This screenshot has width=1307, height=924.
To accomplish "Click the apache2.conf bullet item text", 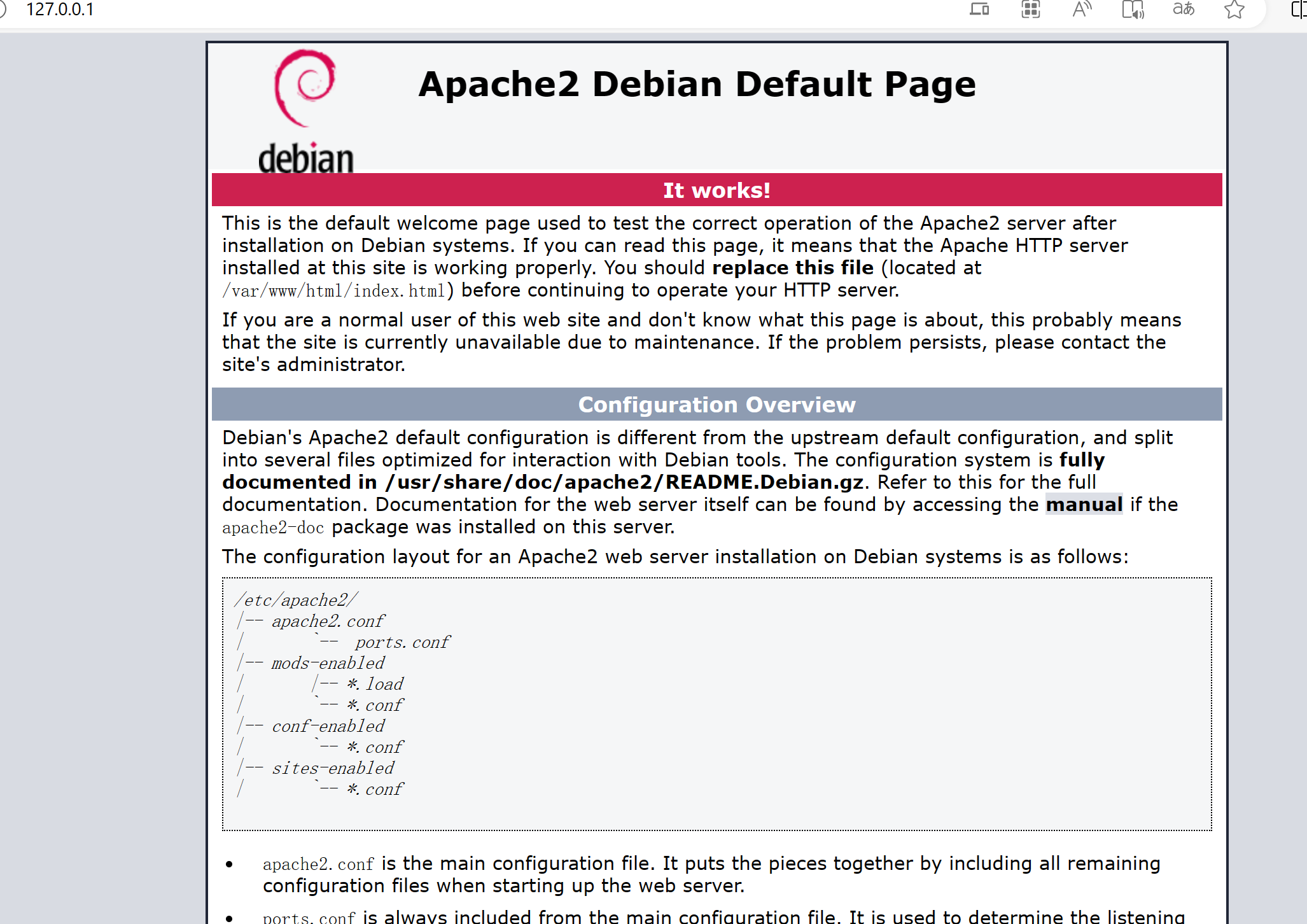I will coord(711,874).
